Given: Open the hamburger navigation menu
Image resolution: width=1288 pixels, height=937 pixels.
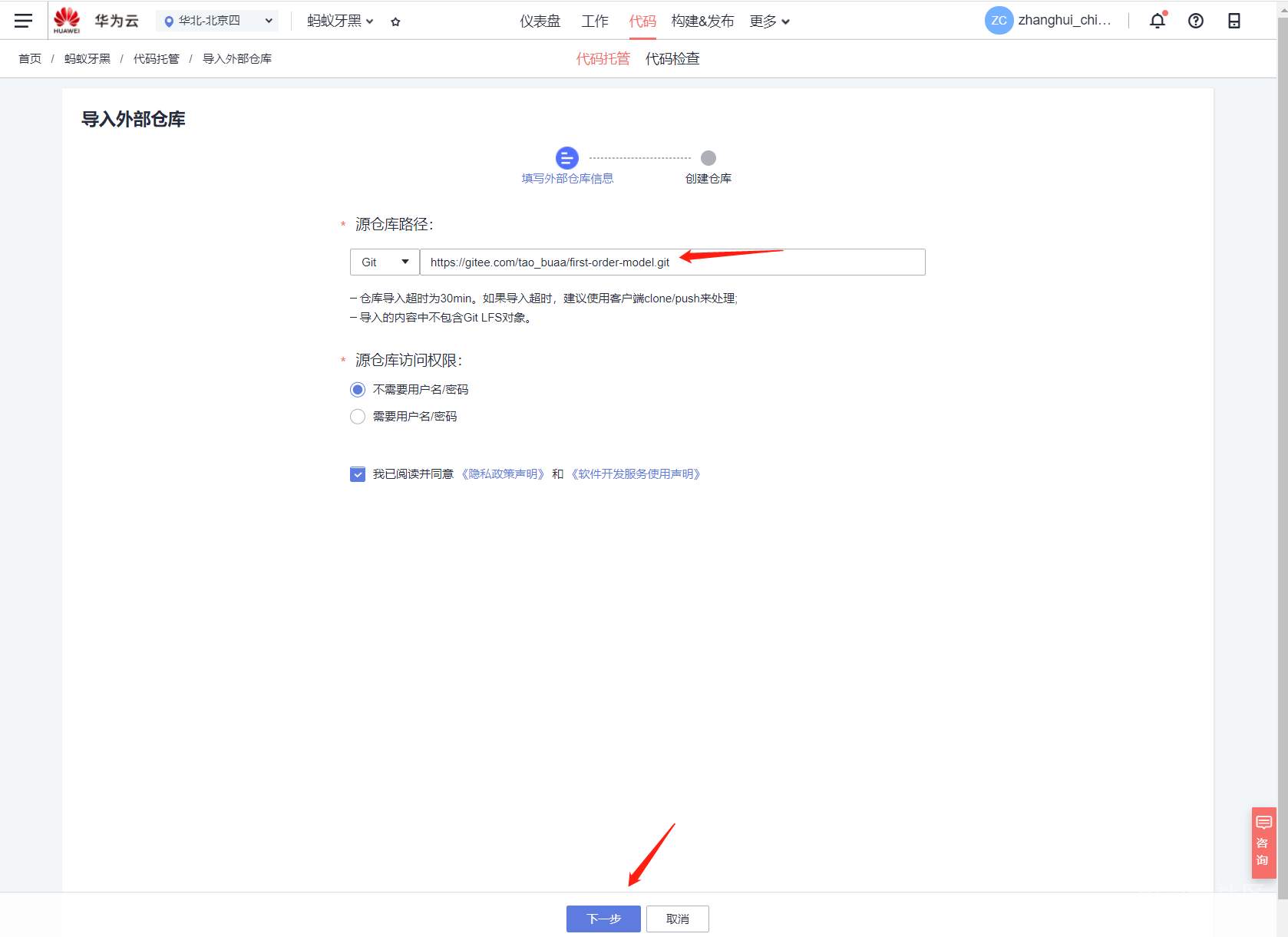Looking at the screenshot, I should coord(24,21).
